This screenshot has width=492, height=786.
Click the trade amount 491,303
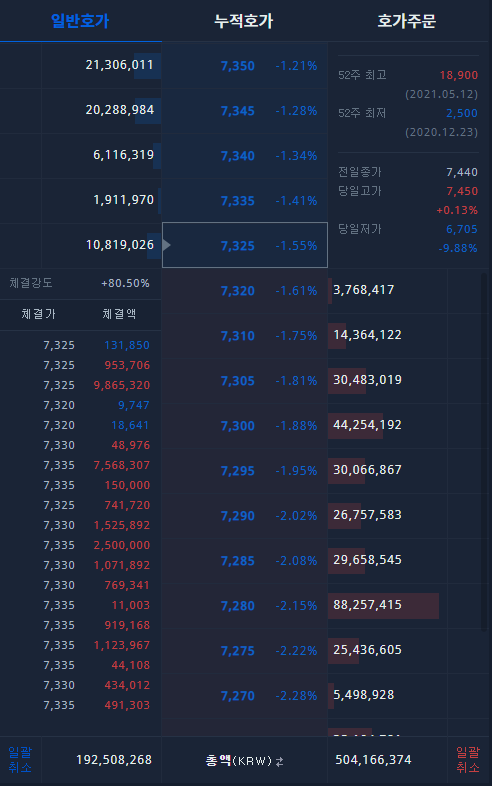point(127,706)
